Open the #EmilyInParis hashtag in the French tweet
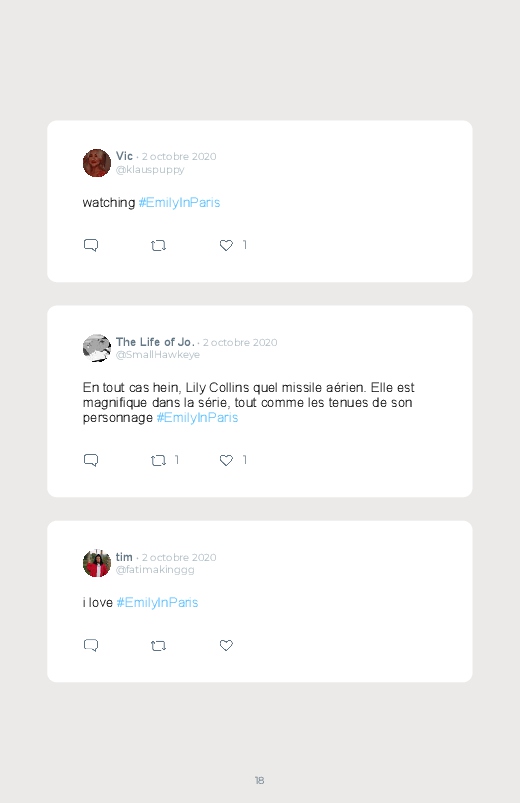The image size is (520, 803). [x=197, y=418]
